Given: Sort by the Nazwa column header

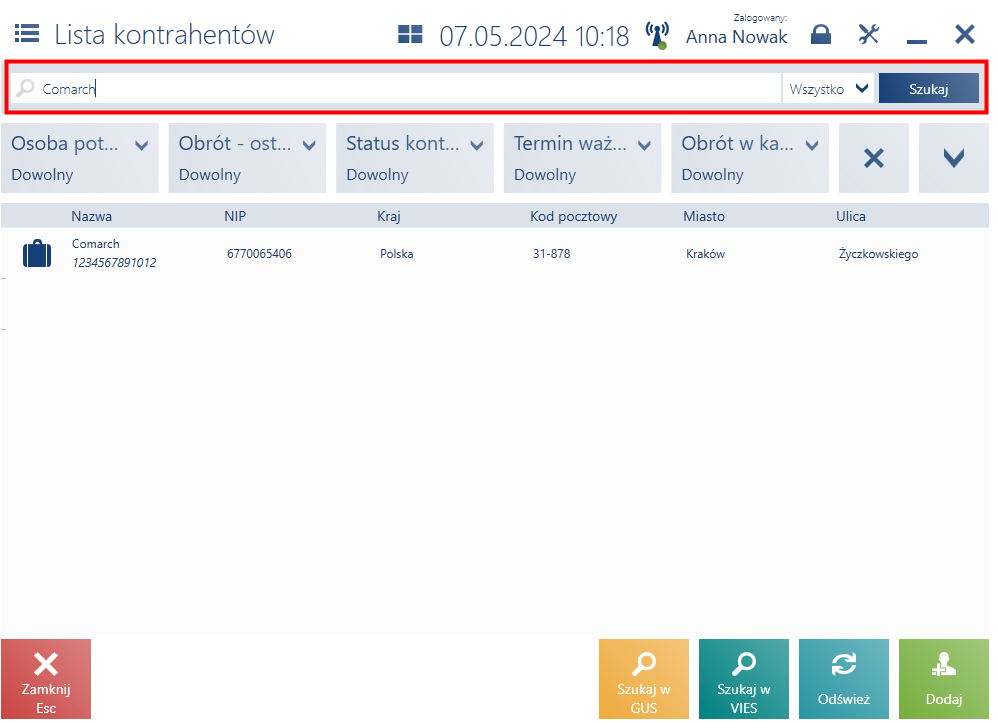Looking at the screenshot, I should (x=92, y=216).
